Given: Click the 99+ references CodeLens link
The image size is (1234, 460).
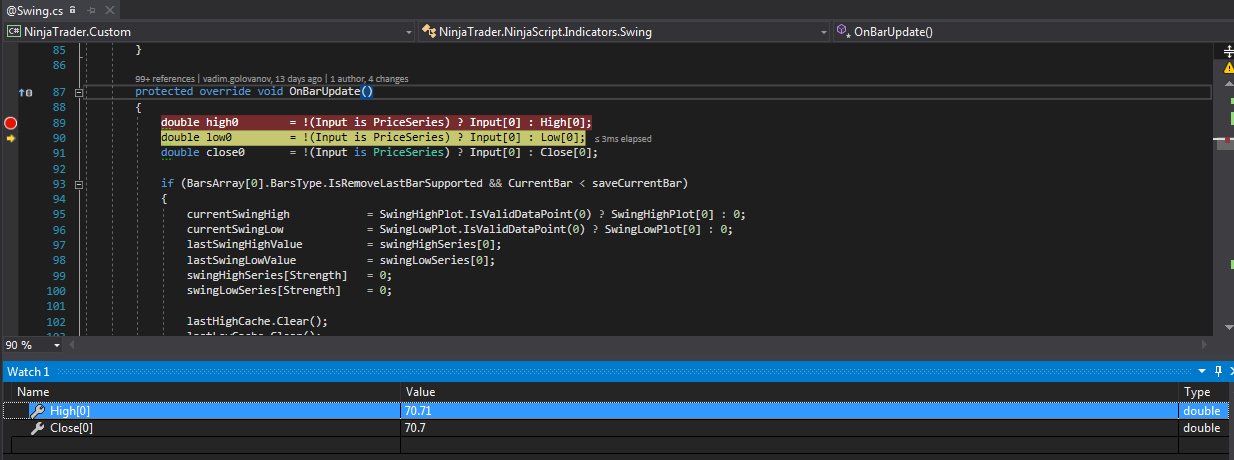Looking at the screenshot, I should coord(165,78).
